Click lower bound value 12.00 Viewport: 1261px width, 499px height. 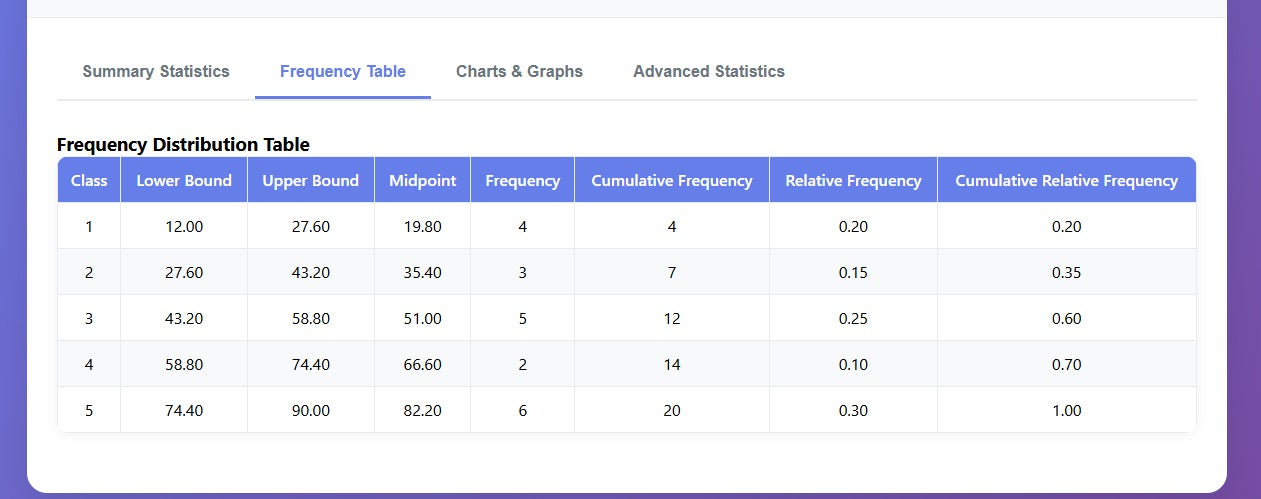[x=184, y=227]
